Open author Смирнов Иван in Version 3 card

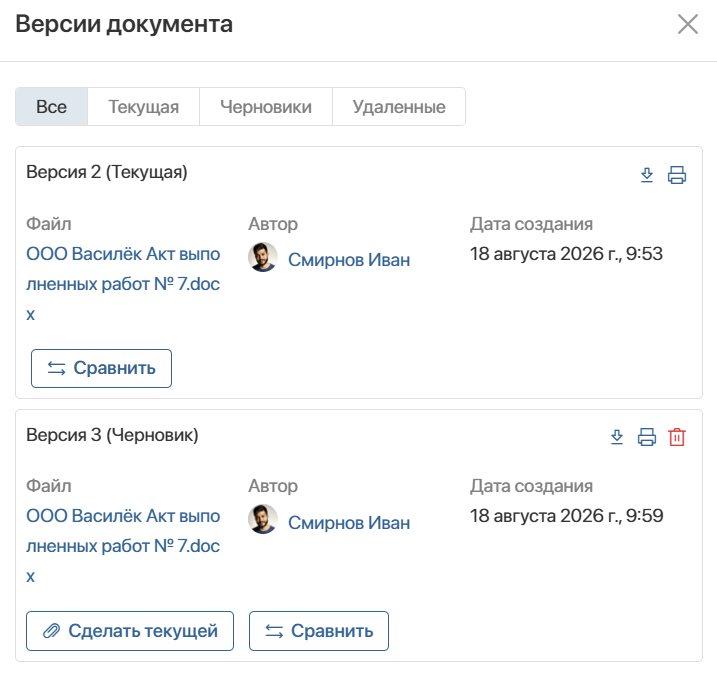click(x=349, y=523)
